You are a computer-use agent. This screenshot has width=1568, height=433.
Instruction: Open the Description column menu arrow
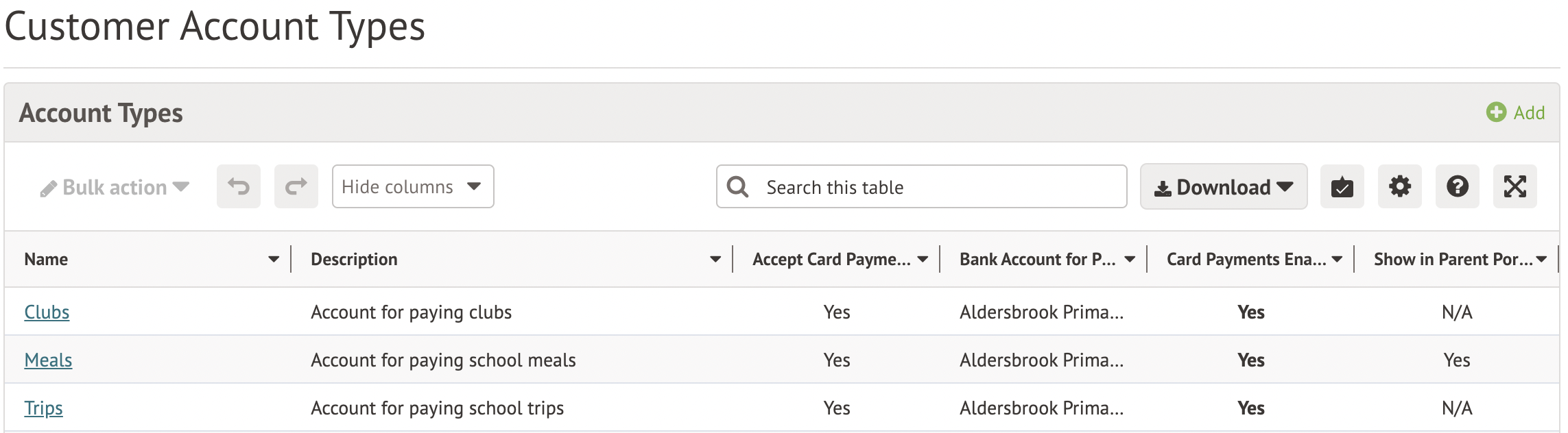715,260
